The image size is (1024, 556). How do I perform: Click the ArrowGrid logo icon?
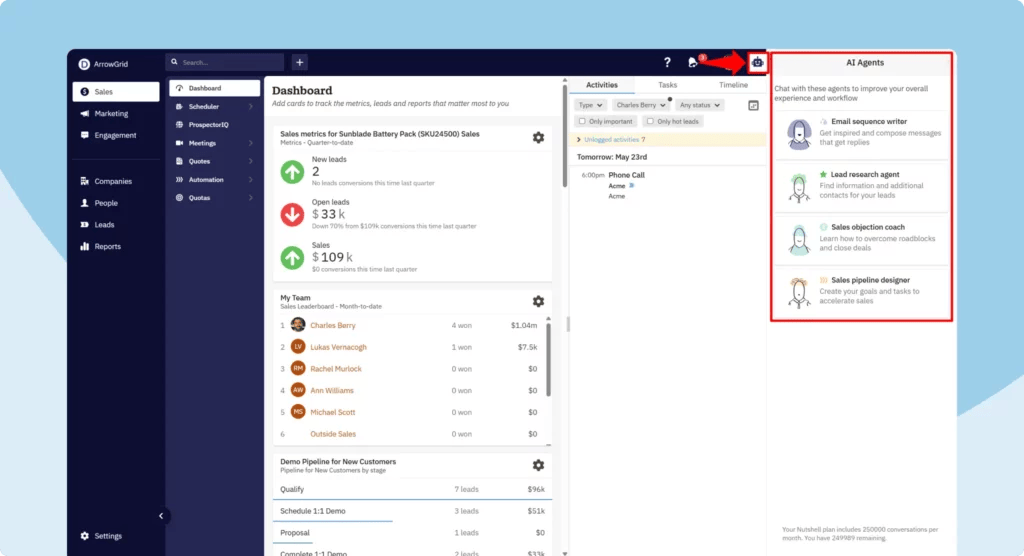pos(84,64)
